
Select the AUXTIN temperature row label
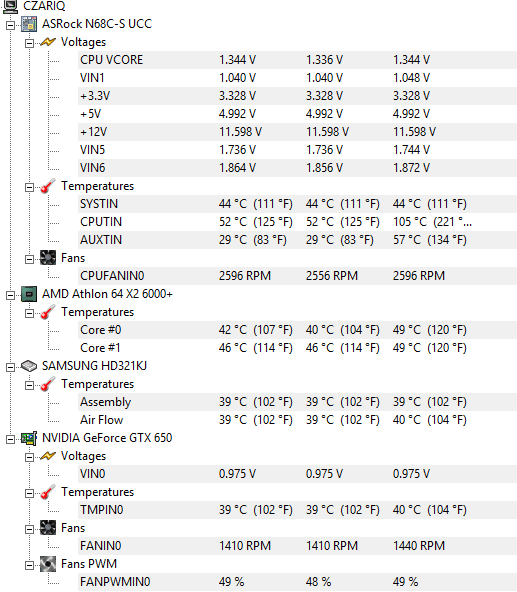pyautogui.click(x=101, y=240)
